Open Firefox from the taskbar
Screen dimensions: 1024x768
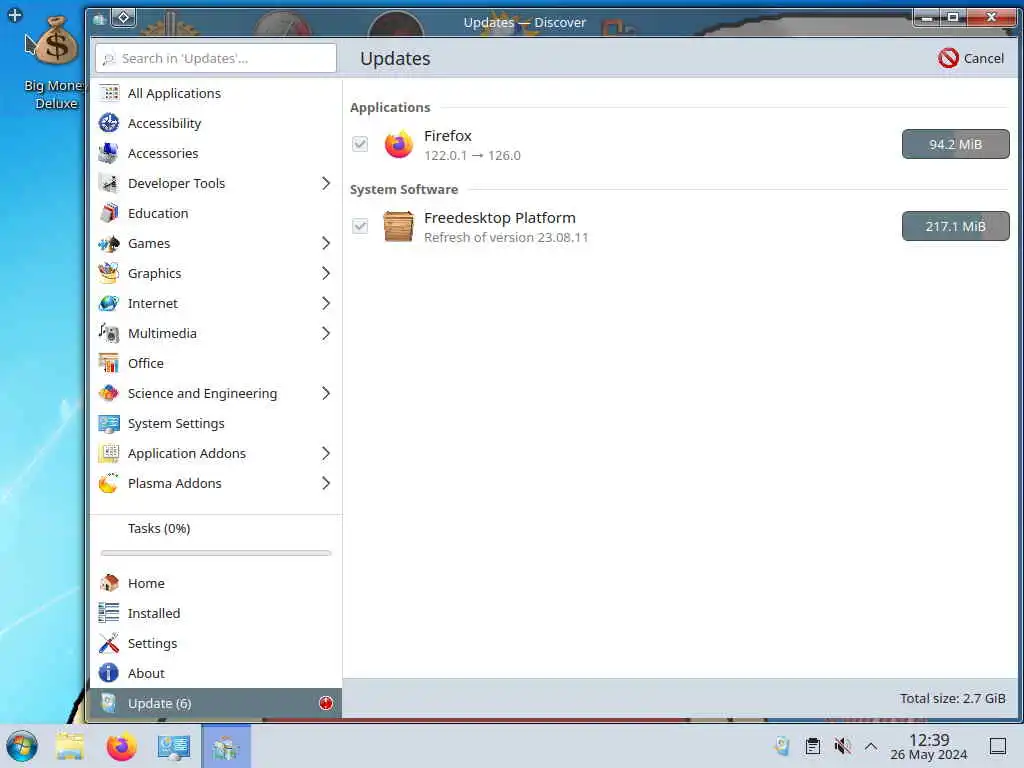coord(121,746)
